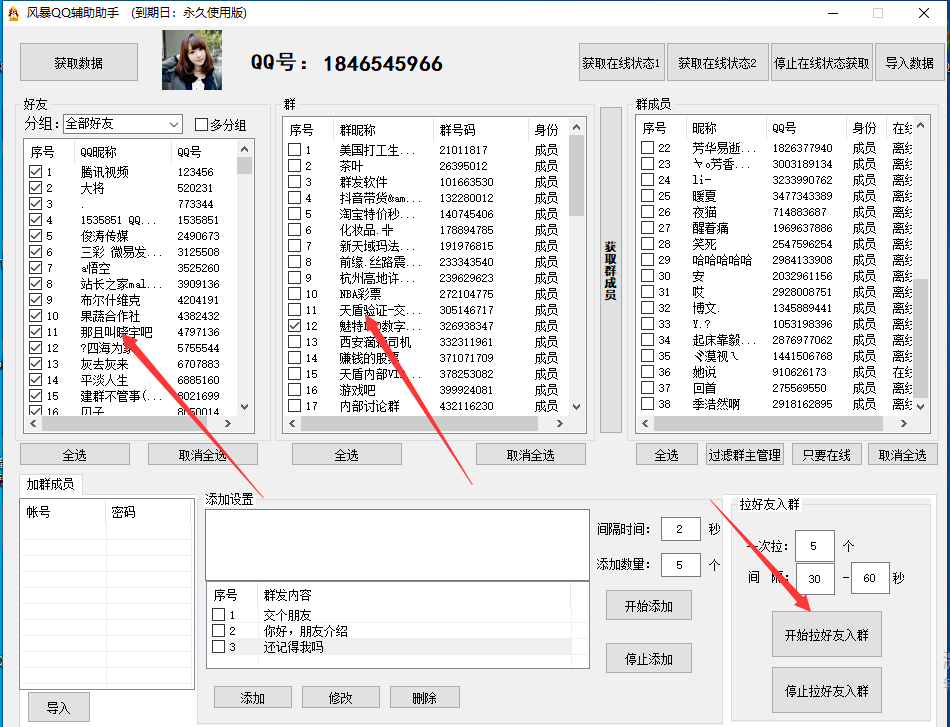
Task: Click 停止添加 button
Action: pos(649,658)
